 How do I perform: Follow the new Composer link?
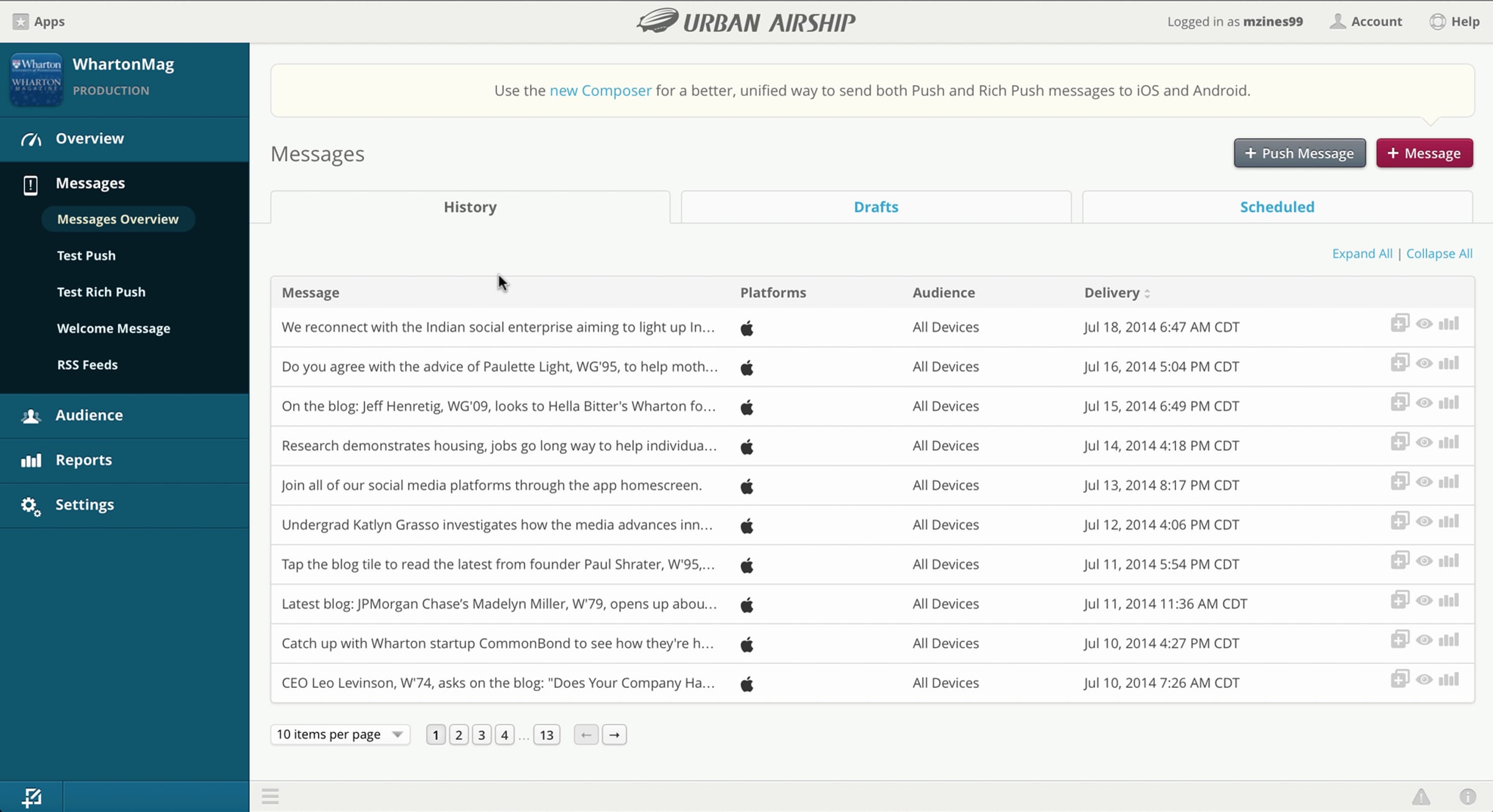pyautogui.click(x=600, y=91)
